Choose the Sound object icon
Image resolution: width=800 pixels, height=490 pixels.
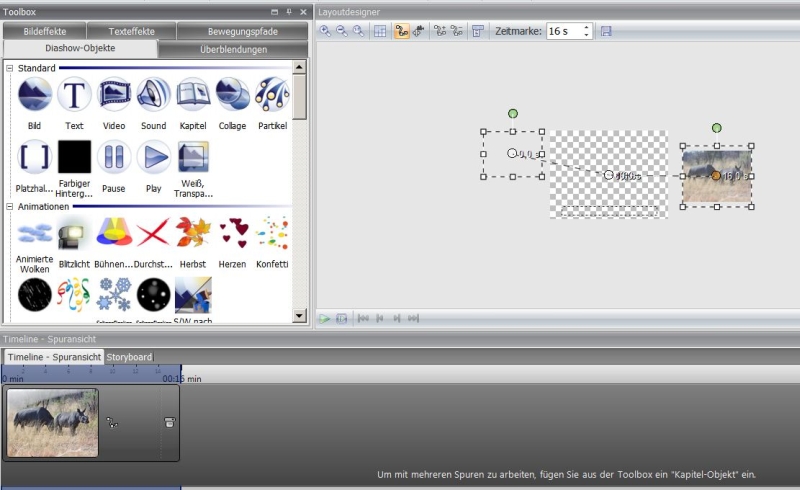pos(153,96)
